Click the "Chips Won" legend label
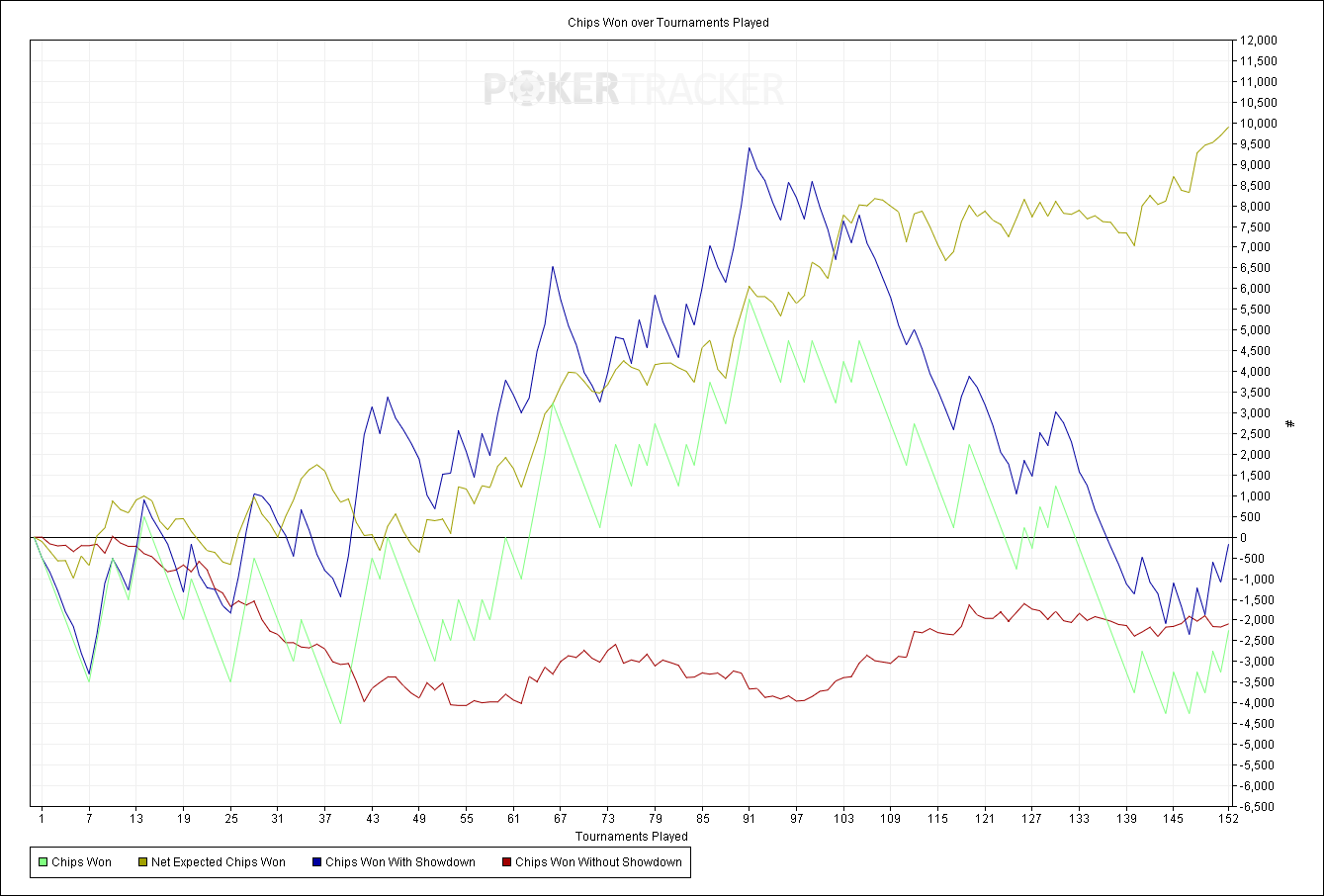 (x=81, y=862)
